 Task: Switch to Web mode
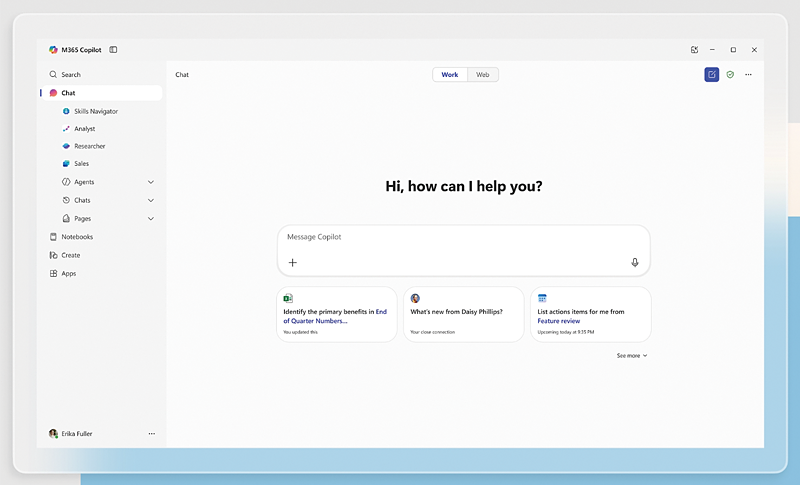pos(482,75)
